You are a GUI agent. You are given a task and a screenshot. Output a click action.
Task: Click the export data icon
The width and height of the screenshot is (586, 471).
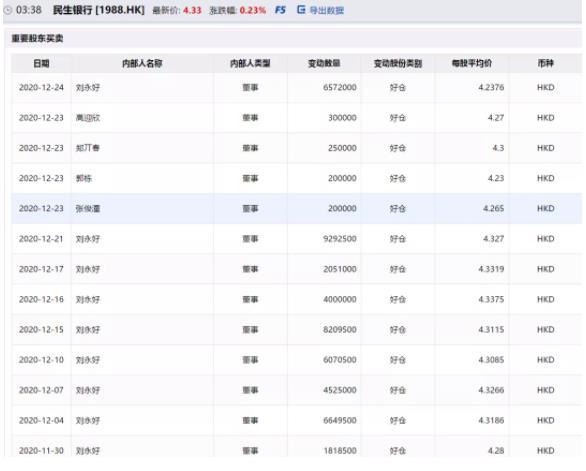[301, 10]
